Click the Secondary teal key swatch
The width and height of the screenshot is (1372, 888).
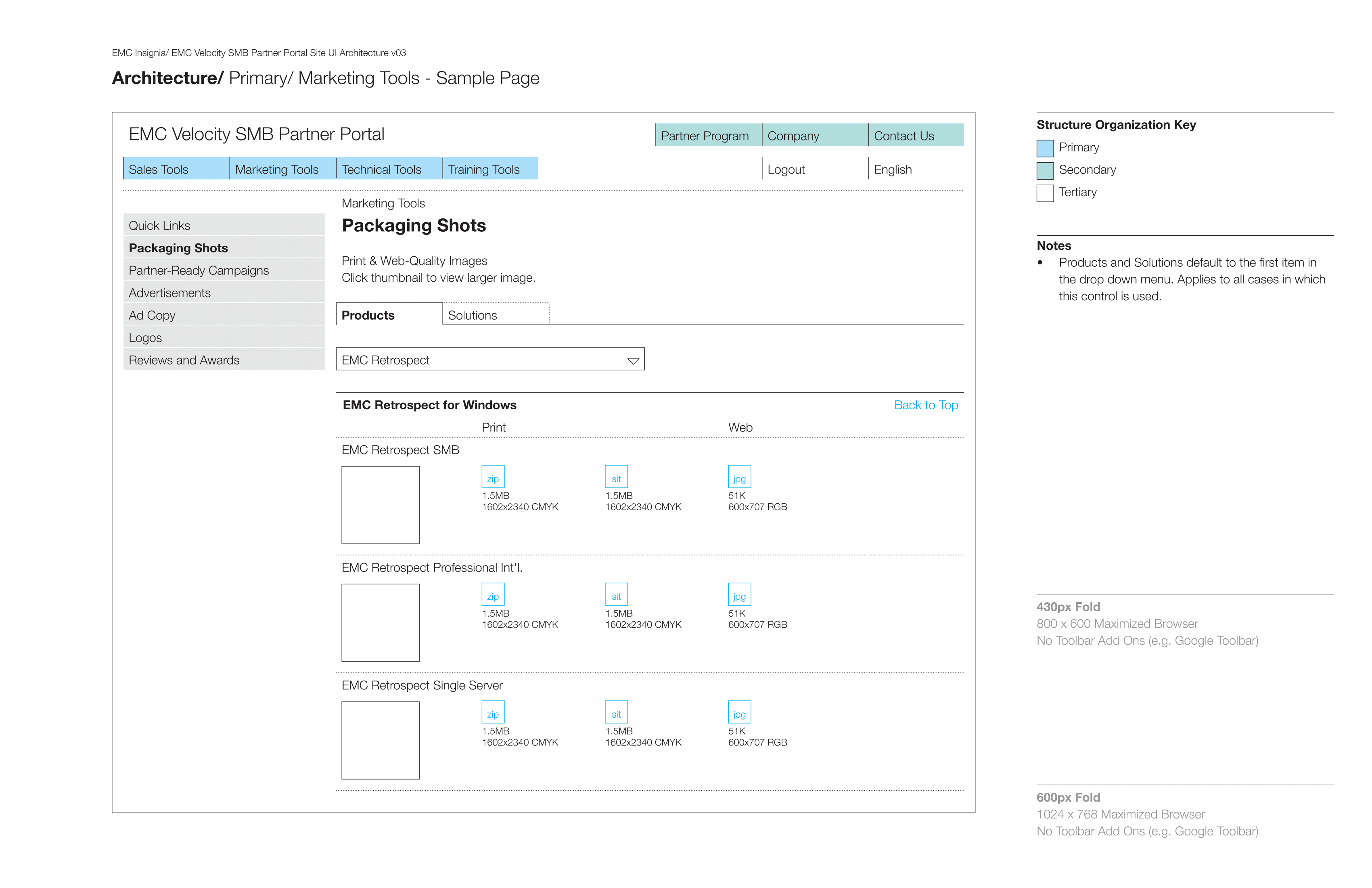coord(1045,171)
